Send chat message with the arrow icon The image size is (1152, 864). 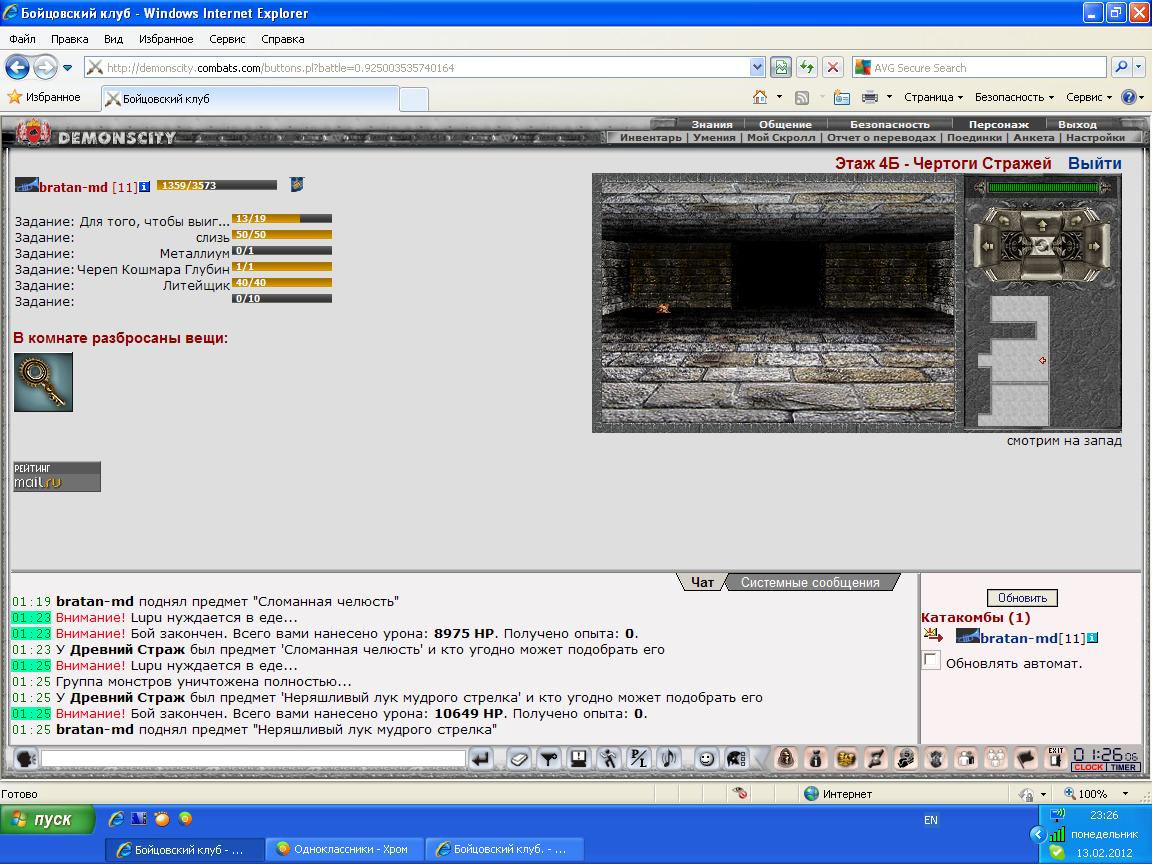coord(481,758)
